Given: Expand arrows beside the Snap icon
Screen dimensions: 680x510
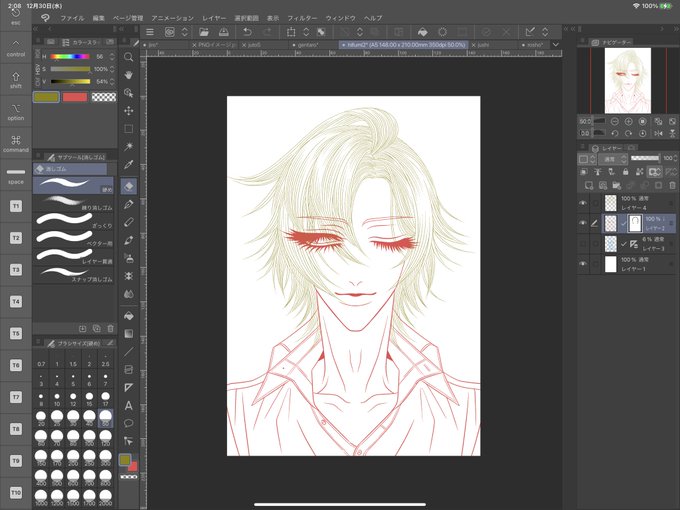Looking at the screenshot, I should click(545, 32).
